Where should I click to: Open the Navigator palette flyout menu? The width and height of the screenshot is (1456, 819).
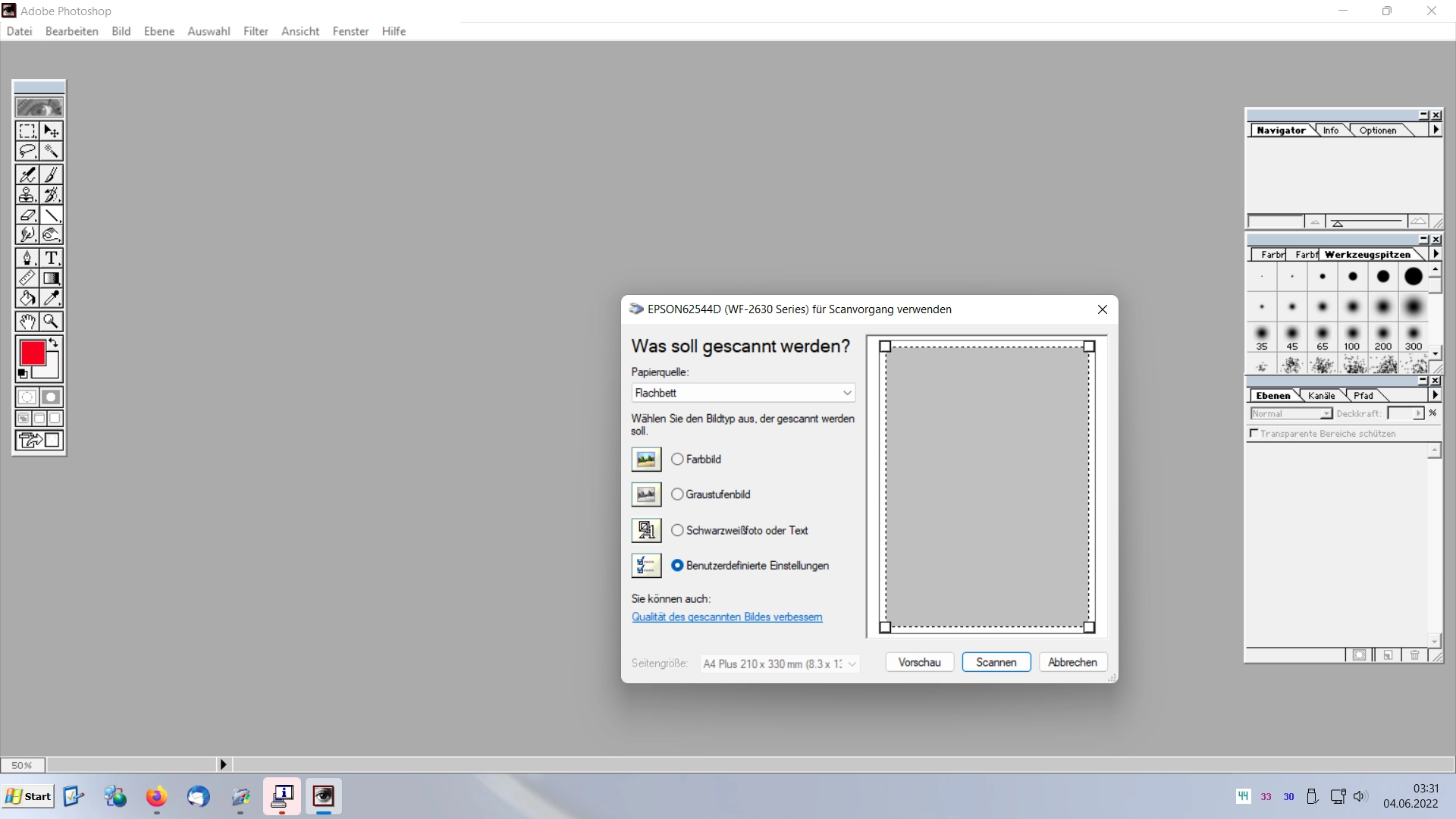point(1436,130)
